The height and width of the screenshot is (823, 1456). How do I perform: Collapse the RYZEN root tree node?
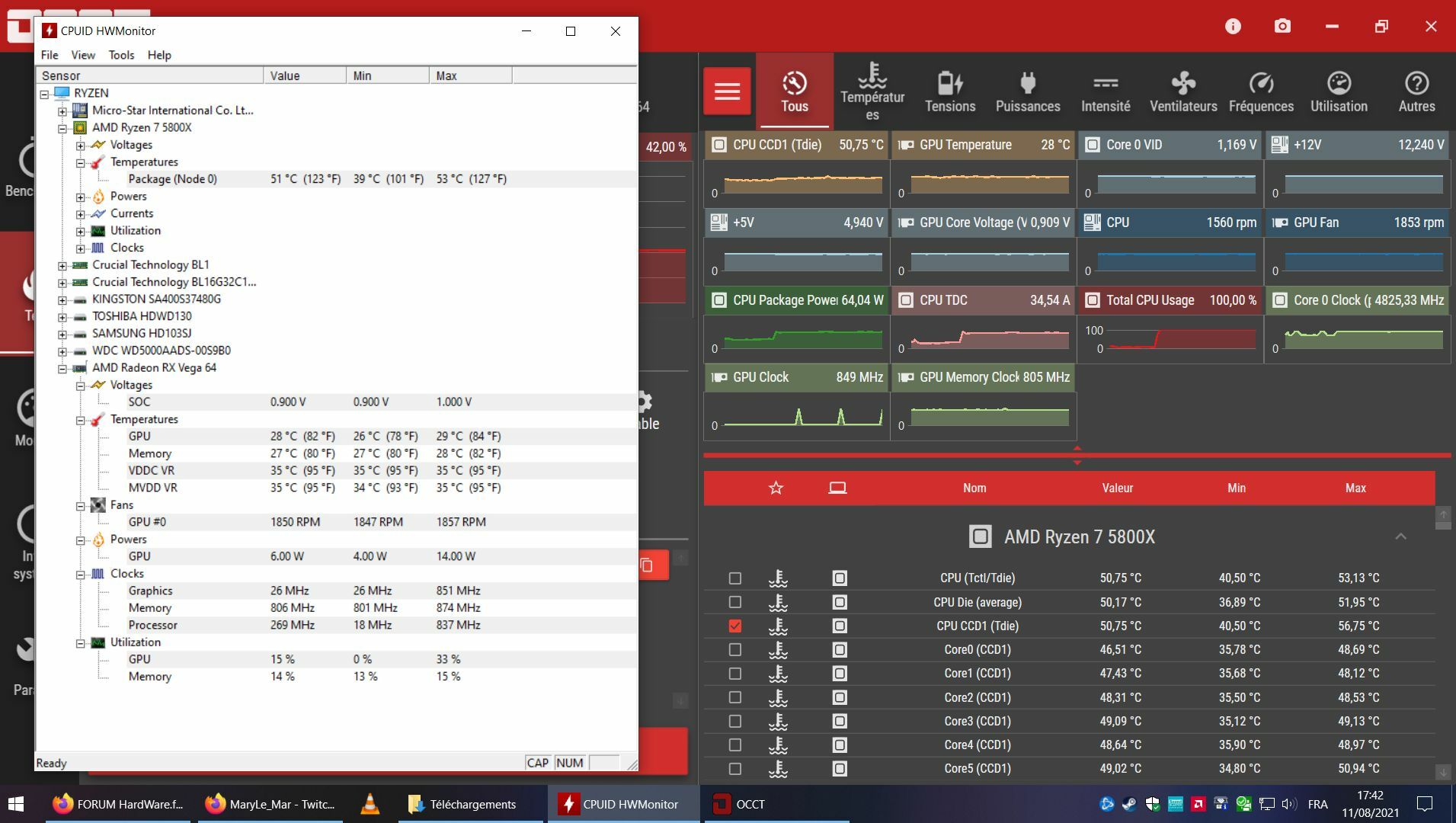tap(45, 94)
